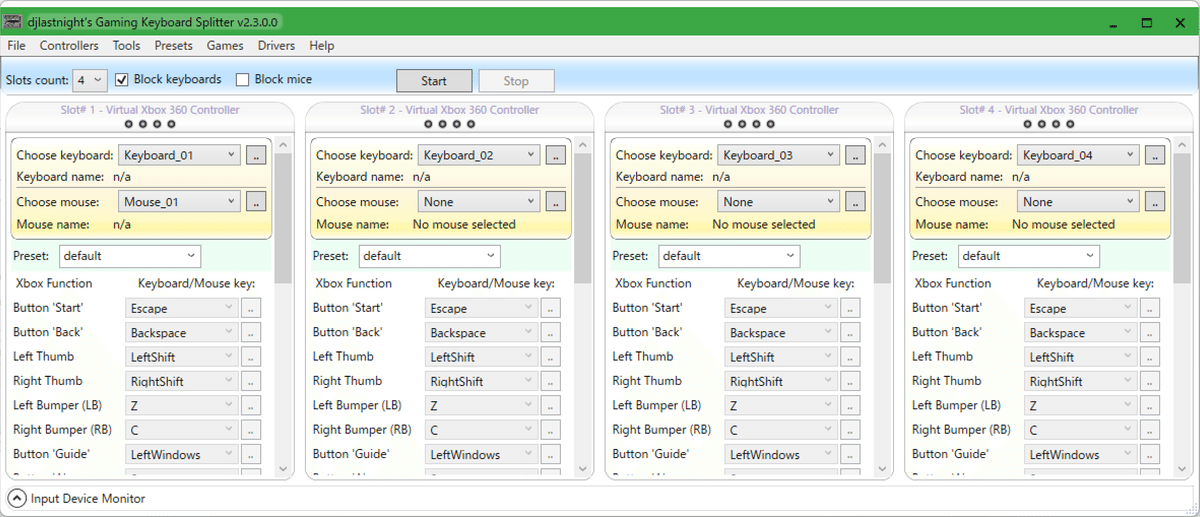Open Slot 4 Right Thumb RightShift dropdown
The height and width of the screenshot is (517, 1200).
1081,381
